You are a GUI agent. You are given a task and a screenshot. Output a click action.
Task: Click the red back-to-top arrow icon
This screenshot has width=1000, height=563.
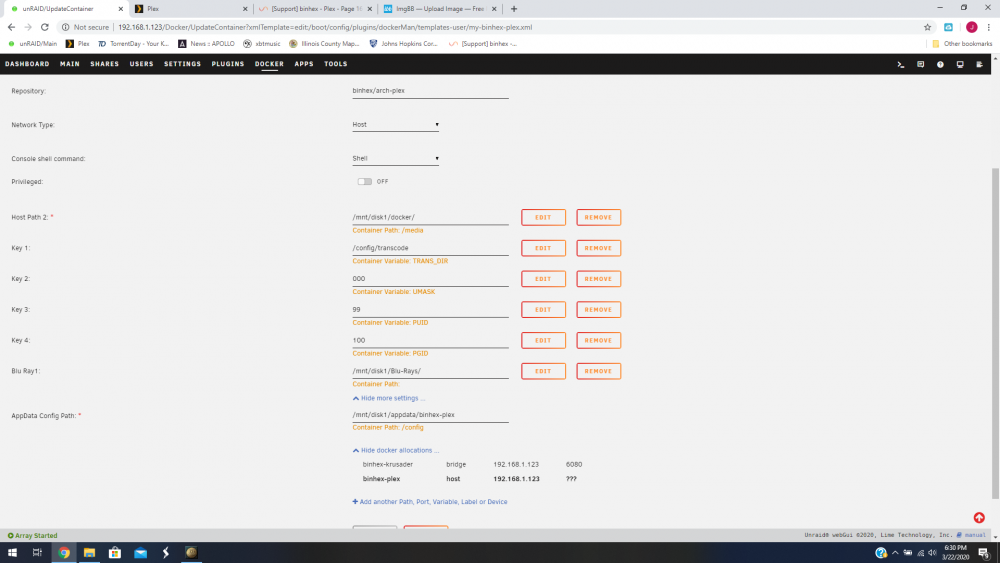click(x=979, y=518)
